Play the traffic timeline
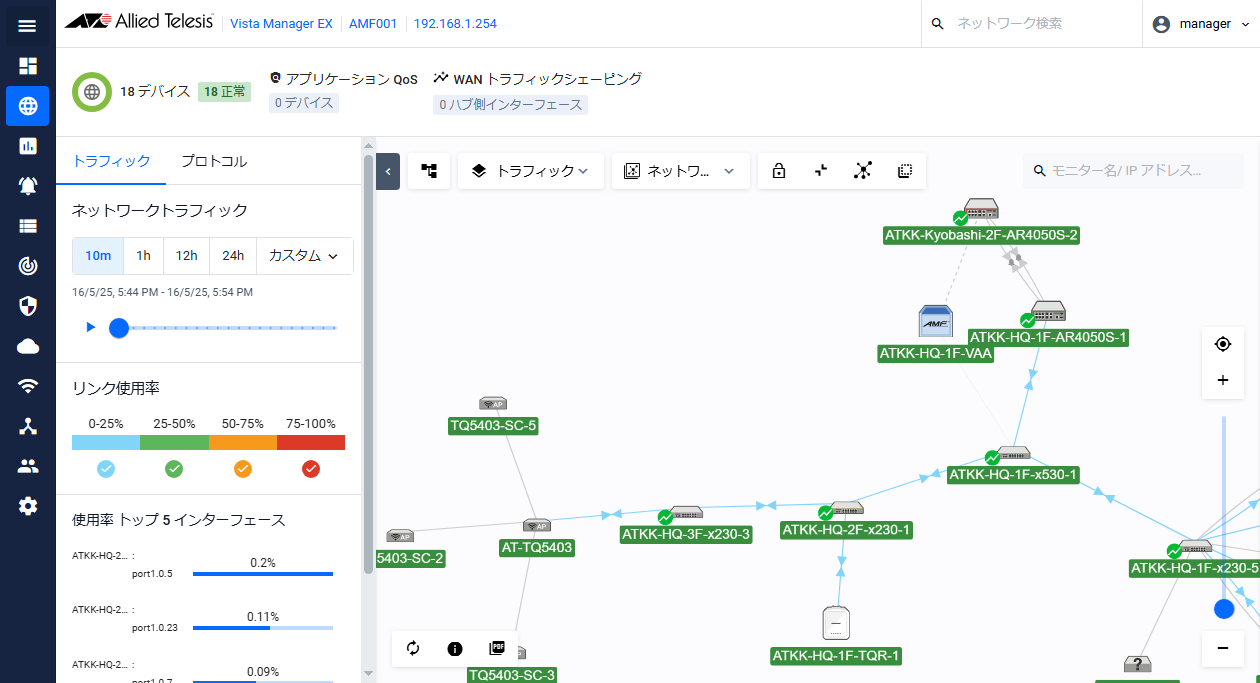Screen dimensions: 1260x683 tap(91, 327)
